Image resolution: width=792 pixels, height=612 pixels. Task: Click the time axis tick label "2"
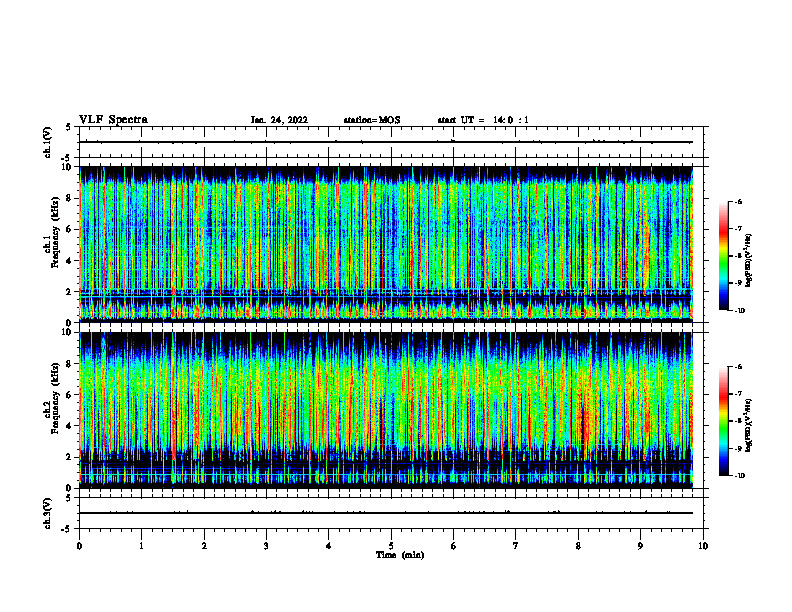[x=204, y=546]
